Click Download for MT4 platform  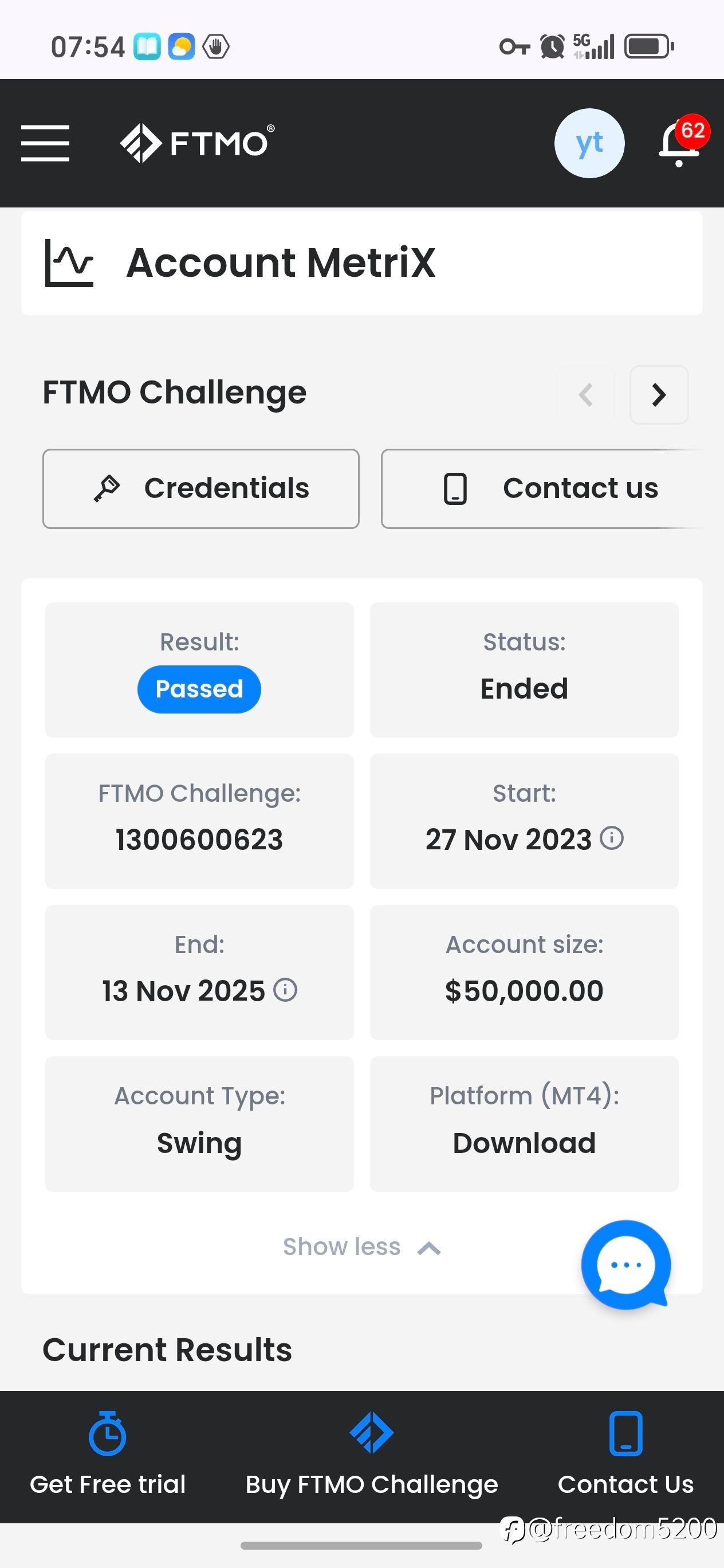click(524, 1143)
